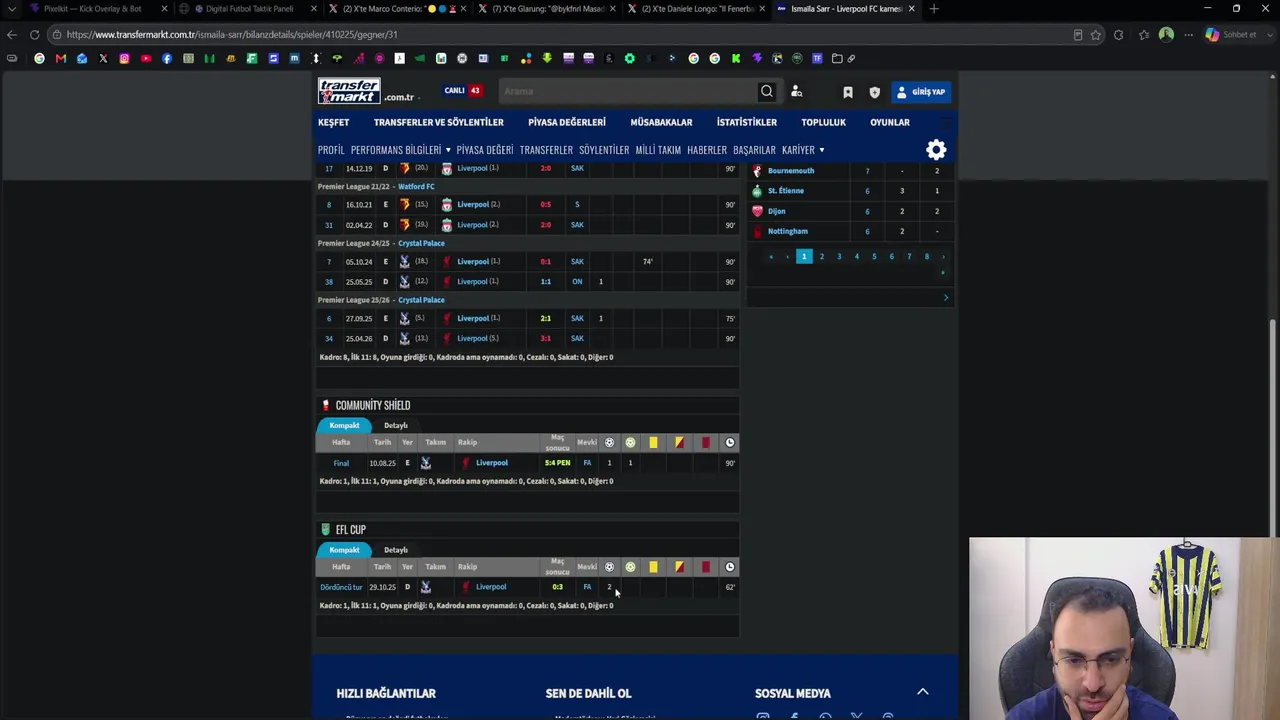
Task: Open a new browser tab
Action: [934, 9]
